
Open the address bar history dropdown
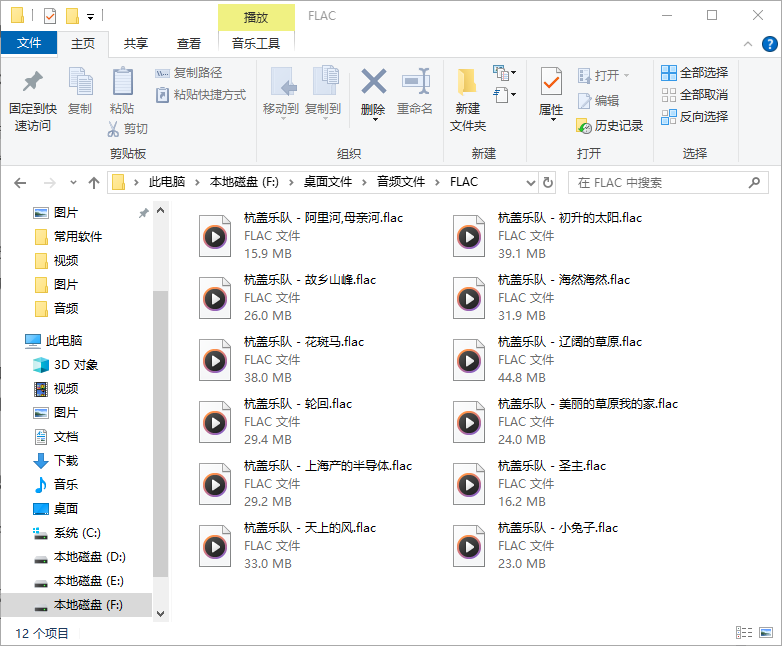(531, 183)
